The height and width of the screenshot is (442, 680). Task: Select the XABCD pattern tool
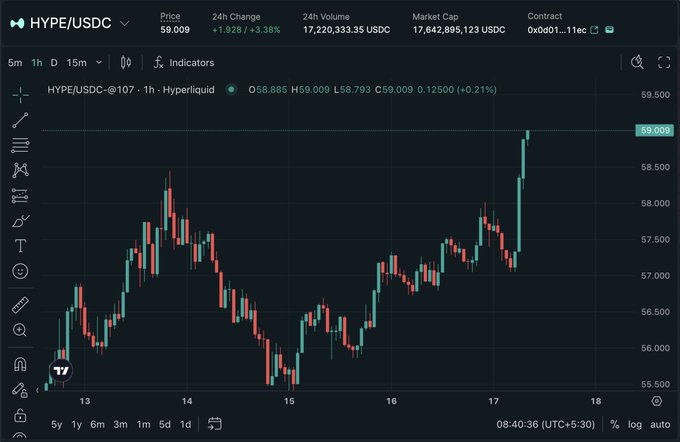(x=20, y=170)
